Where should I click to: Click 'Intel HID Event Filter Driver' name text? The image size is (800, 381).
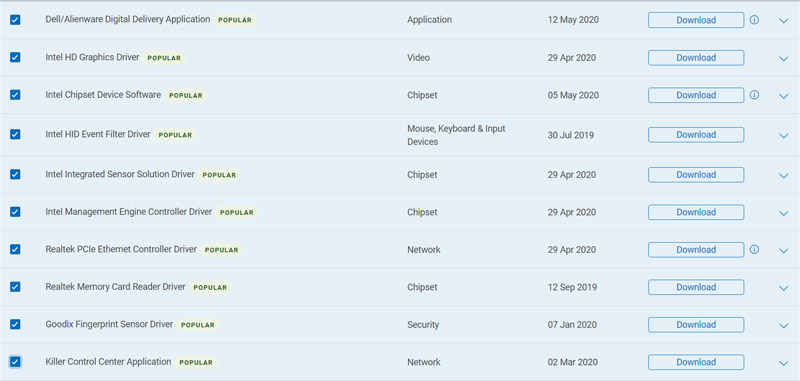click(98, 134)
